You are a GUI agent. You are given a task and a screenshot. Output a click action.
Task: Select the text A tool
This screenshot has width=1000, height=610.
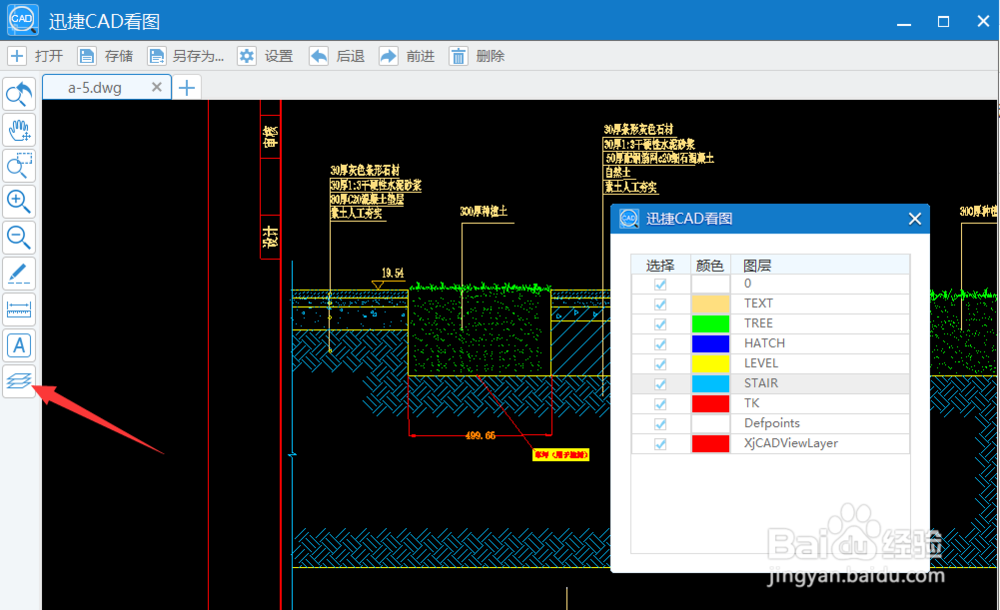tap(19, 345)
